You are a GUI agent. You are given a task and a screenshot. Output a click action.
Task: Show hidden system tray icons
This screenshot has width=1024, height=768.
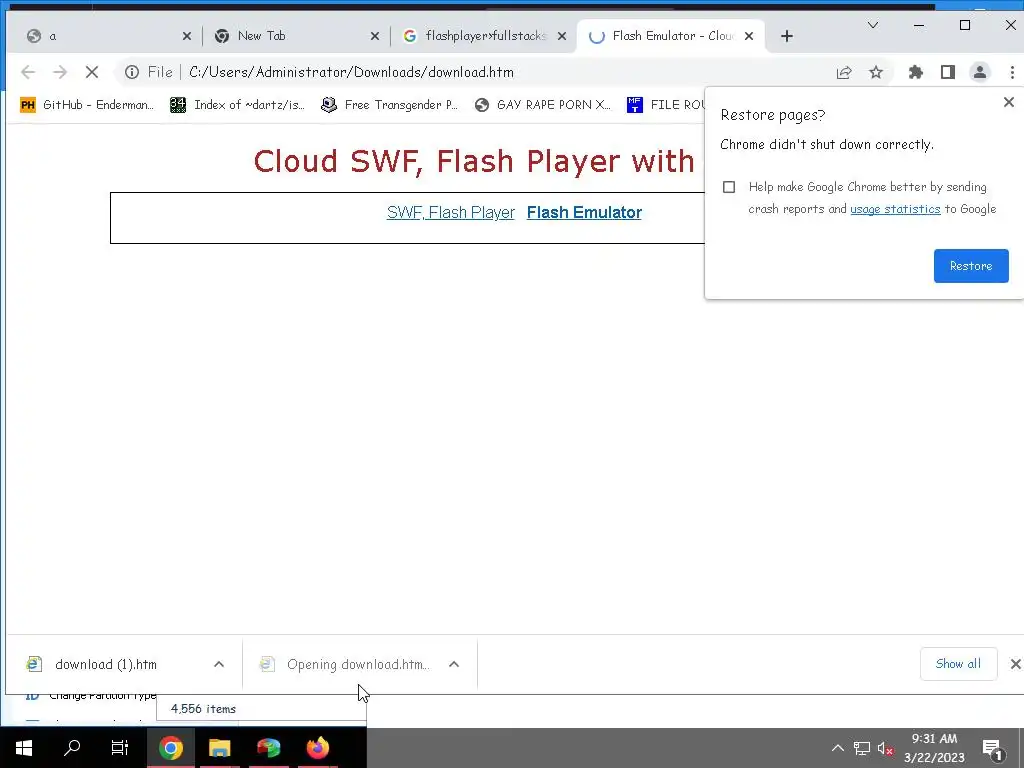(837, 748)
